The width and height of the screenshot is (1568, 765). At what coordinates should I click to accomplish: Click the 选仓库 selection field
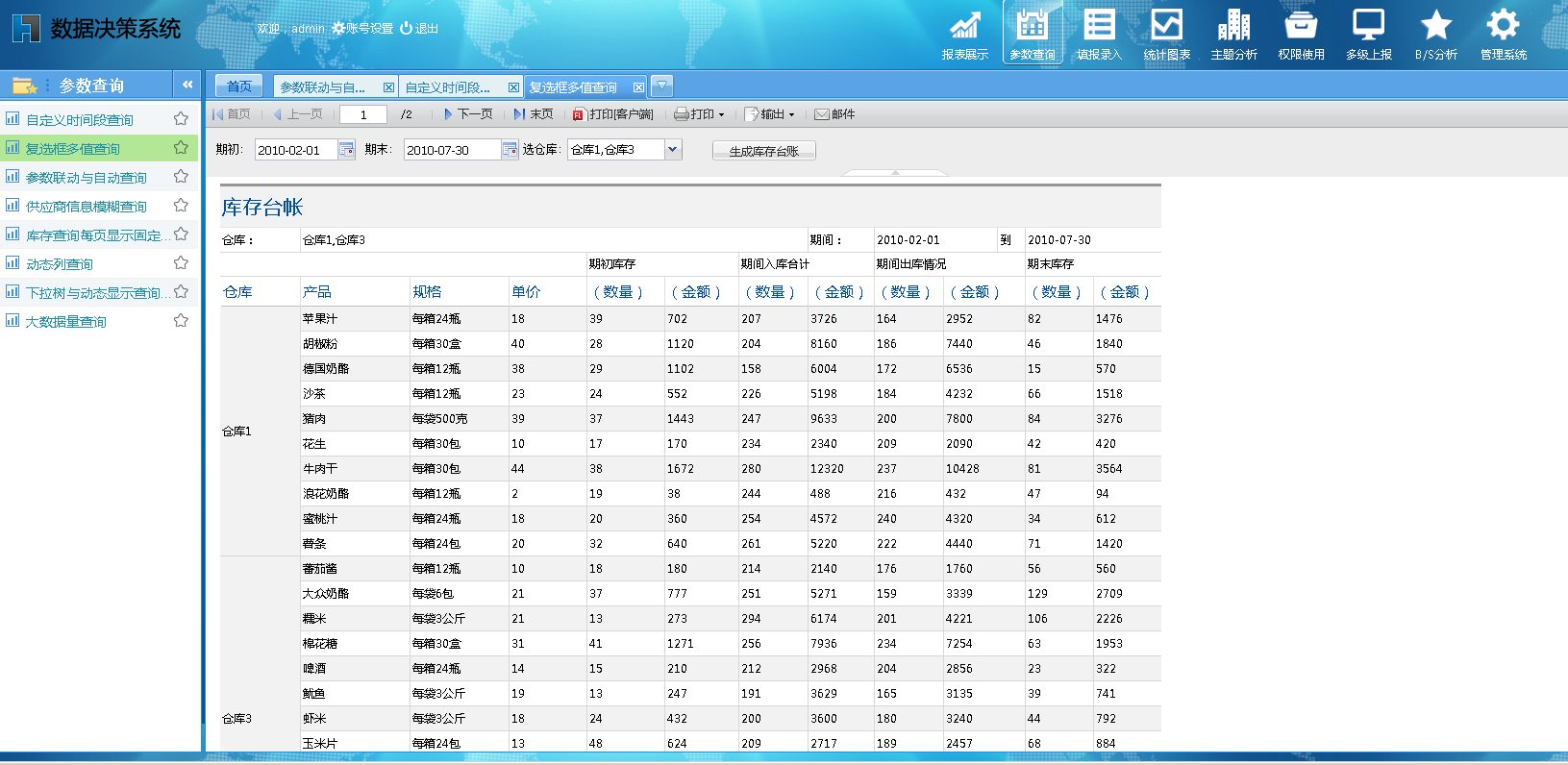615,149
